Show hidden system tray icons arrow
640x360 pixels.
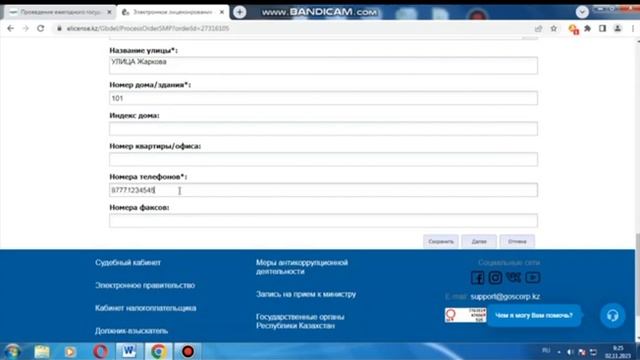pos(559,352)
